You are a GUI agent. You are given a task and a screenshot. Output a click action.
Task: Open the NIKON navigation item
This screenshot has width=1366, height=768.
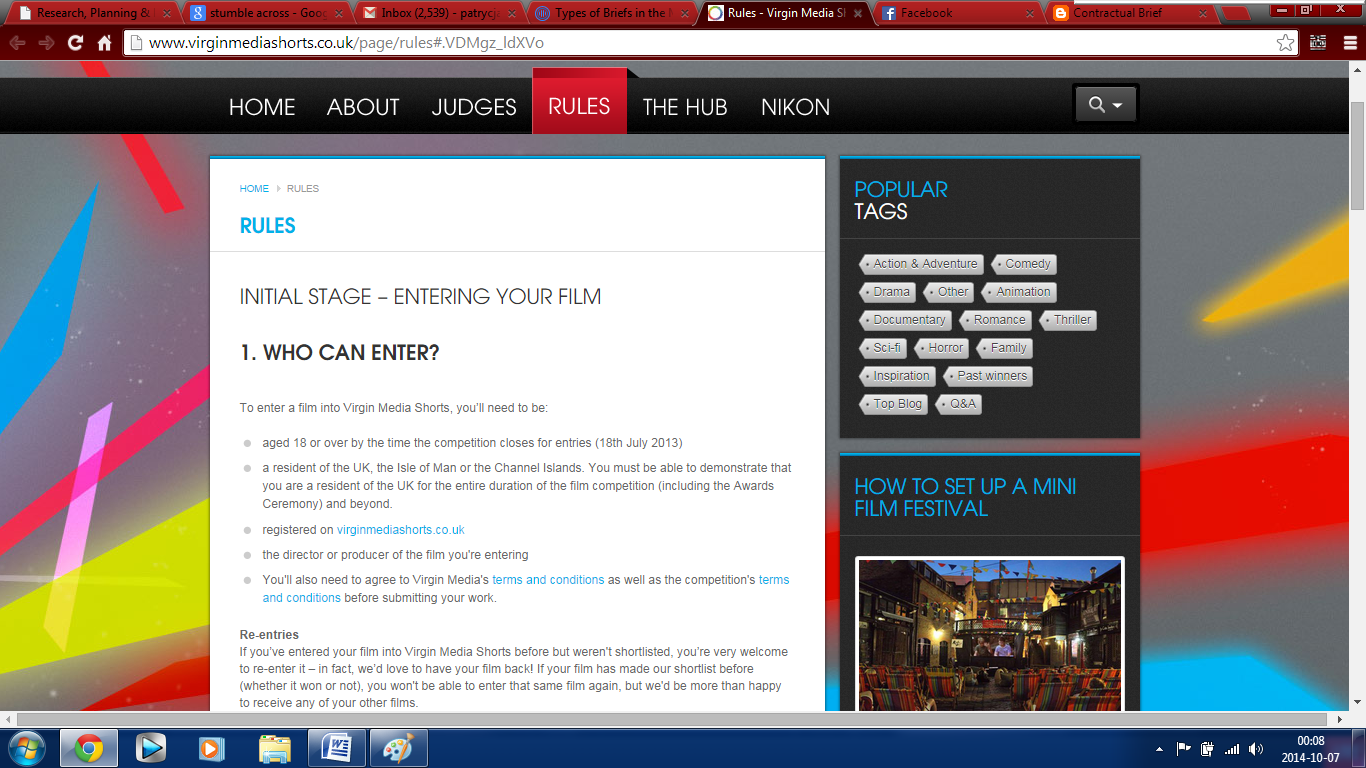click(x=795, y=107)
